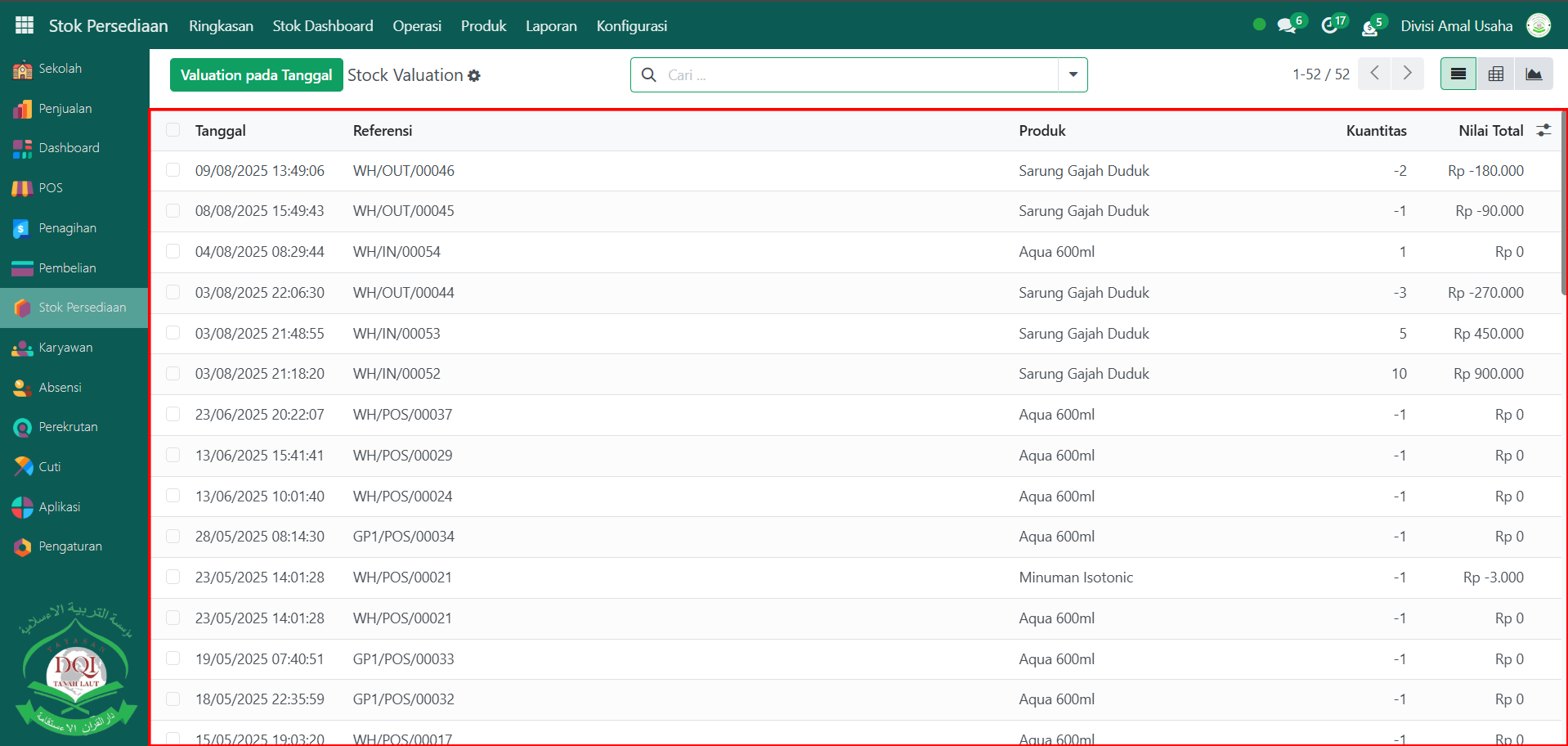The height and width of the screenshot is (746, 1568).
Task: Expand the search options dropdown arrow
Action: pyautogui.click(x=1073, y=75)
